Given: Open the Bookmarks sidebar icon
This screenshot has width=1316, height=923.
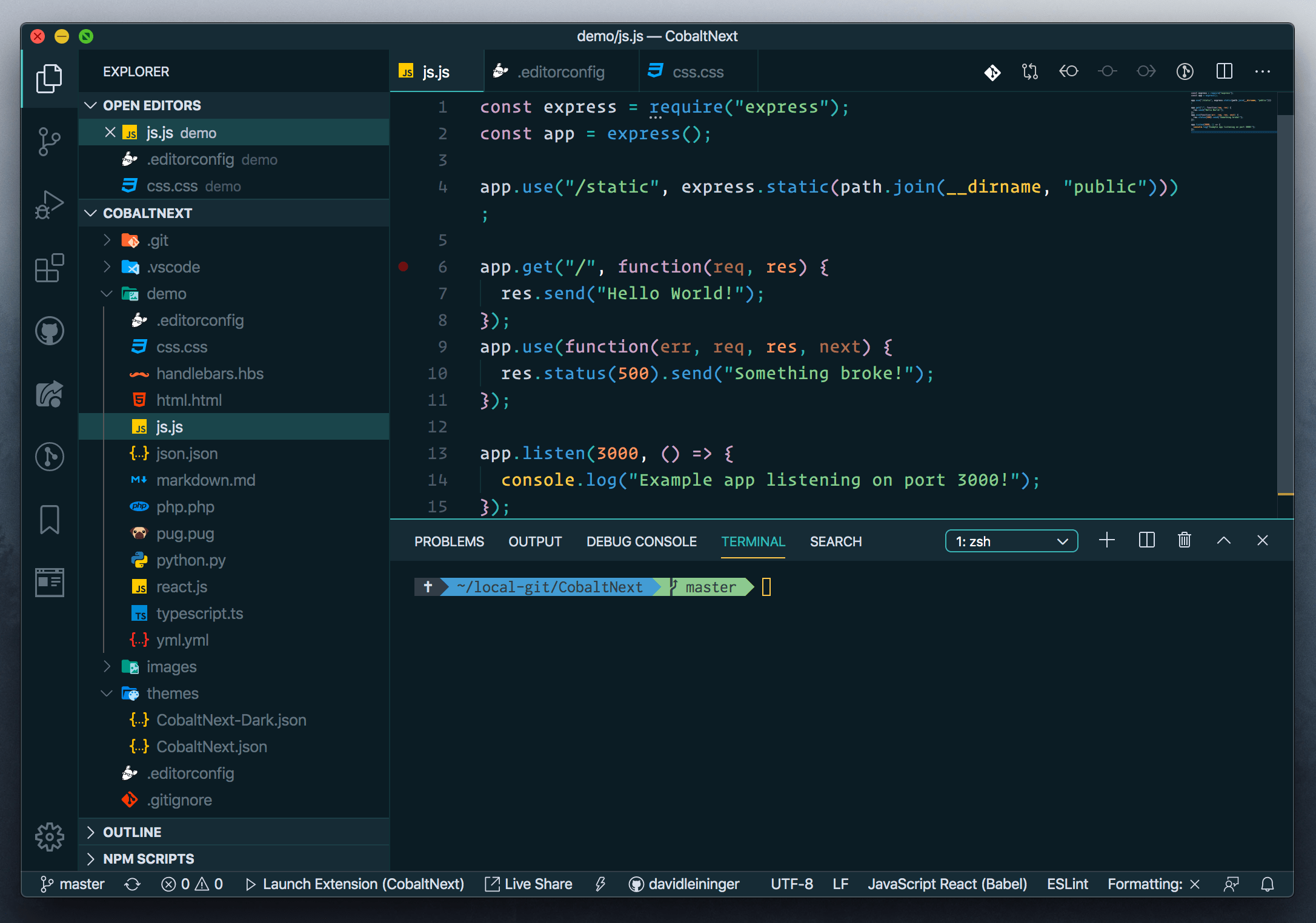Looking at the screenshot, I should pos(49,520).
